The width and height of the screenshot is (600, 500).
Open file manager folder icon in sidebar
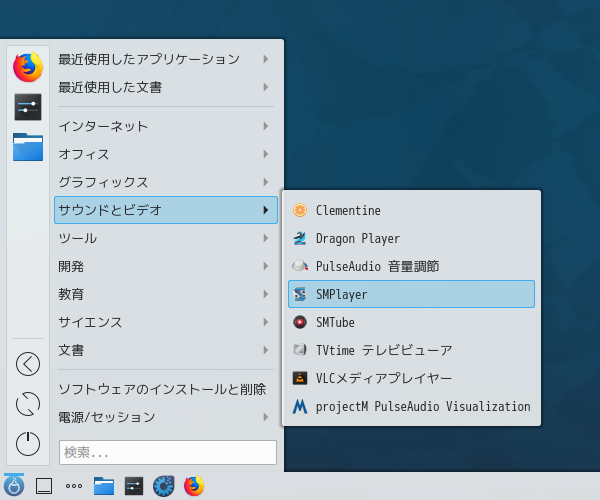coord(28,147)
